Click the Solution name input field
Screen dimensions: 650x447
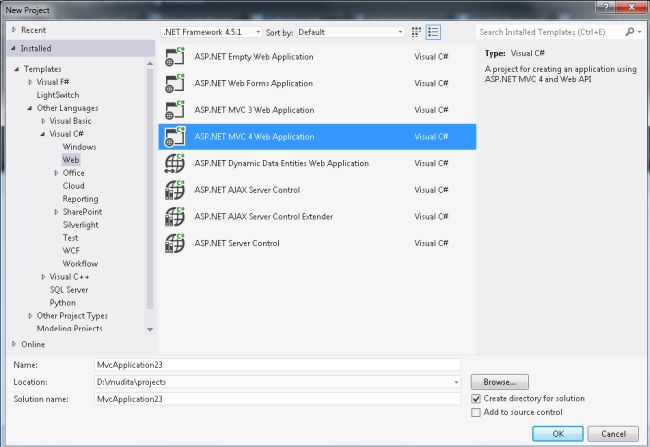point(277,399)
